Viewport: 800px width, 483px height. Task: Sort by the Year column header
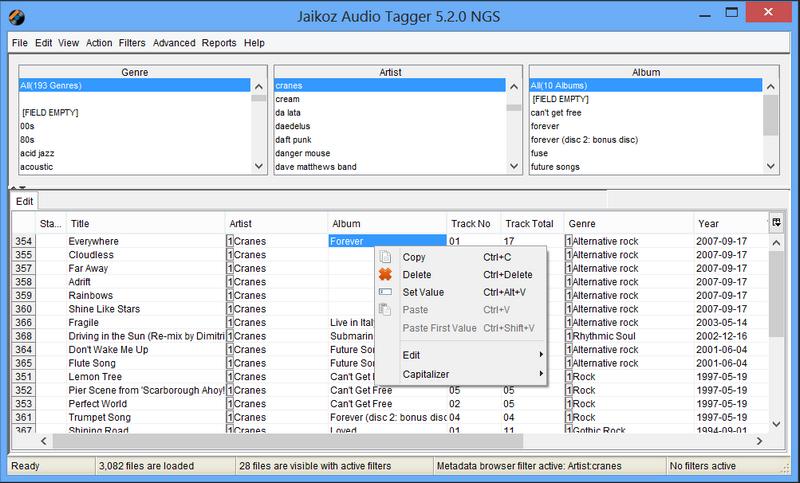pyautogui.click(x=731, y=223)
